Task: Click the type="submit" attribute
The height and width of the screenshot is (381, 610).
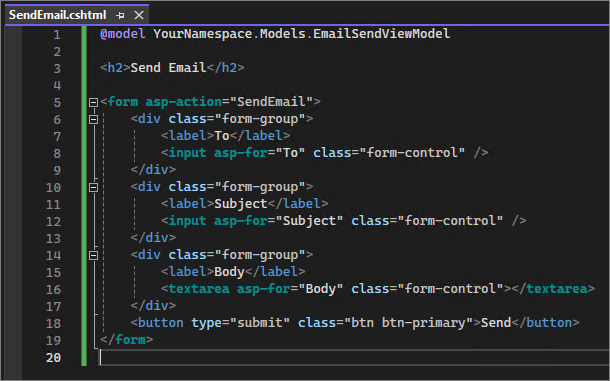Action: click(241, 323)
